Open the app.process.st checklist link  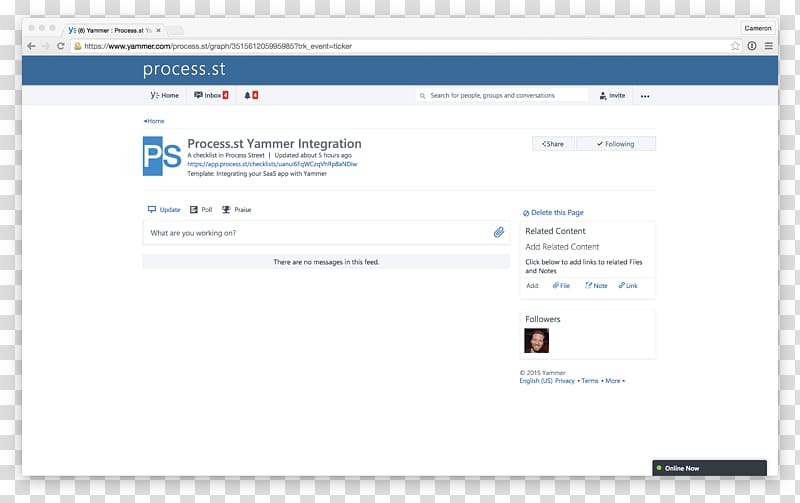pyautogui.click(x=272, y=164)
